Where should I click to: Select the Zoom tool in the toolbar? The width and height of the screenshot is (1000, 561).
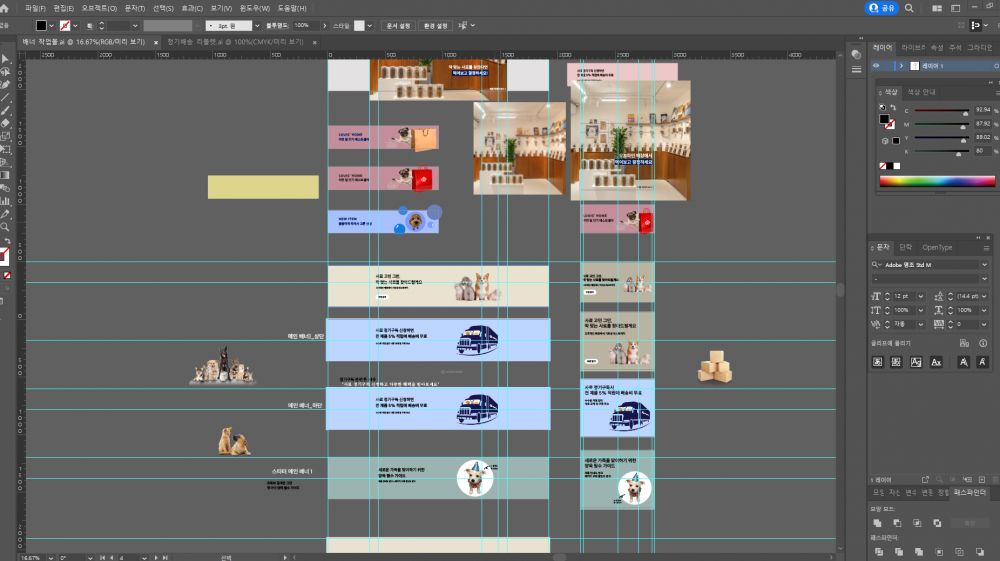(x=5, y=227)
